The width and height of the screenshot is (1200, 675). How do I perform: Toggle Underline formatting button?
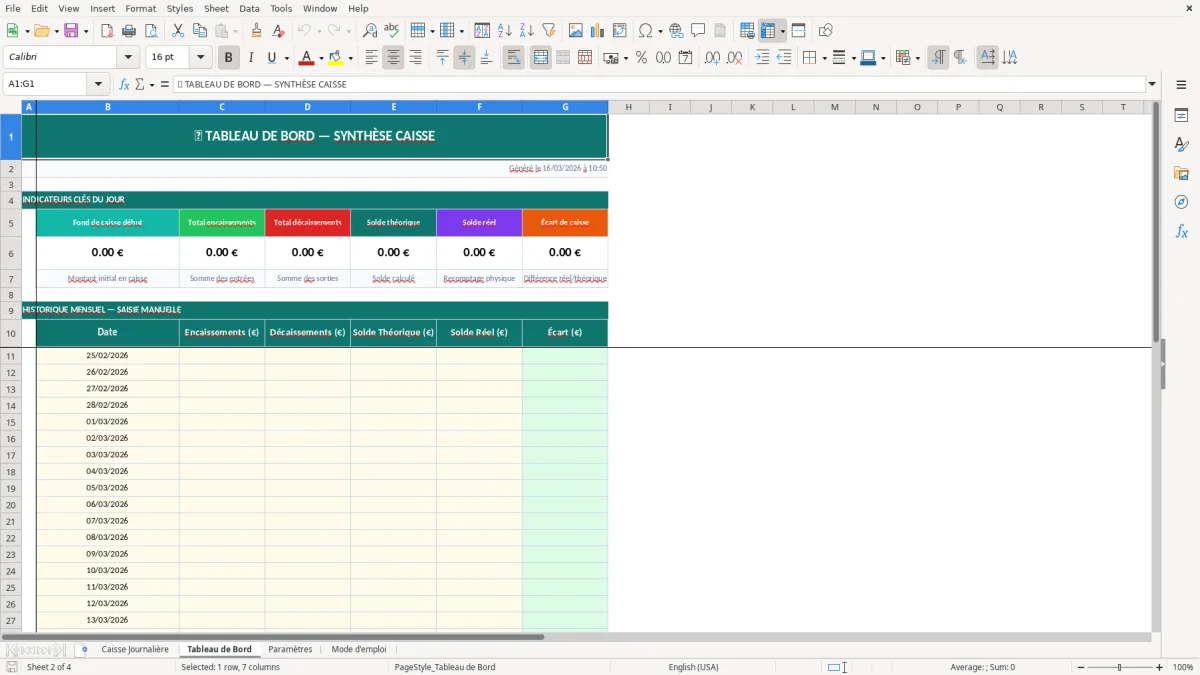tap(271, 58)
